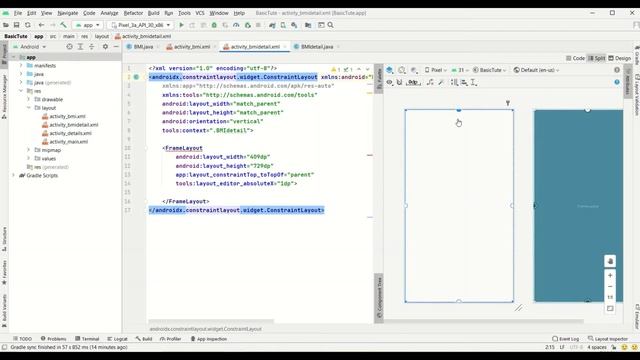This screenshot has height=360, width=640.
Task: Click the Save All toolbar icon
Action: pos(16,25)
